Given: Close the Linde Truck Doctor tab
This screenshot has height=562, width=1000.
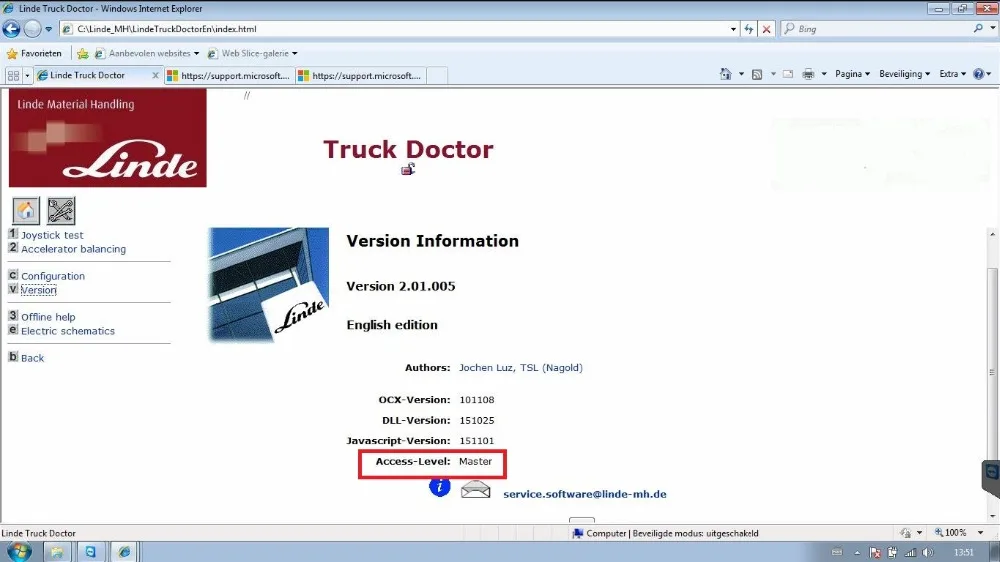Looking at the screenshot, I should (x=155, y=75).
